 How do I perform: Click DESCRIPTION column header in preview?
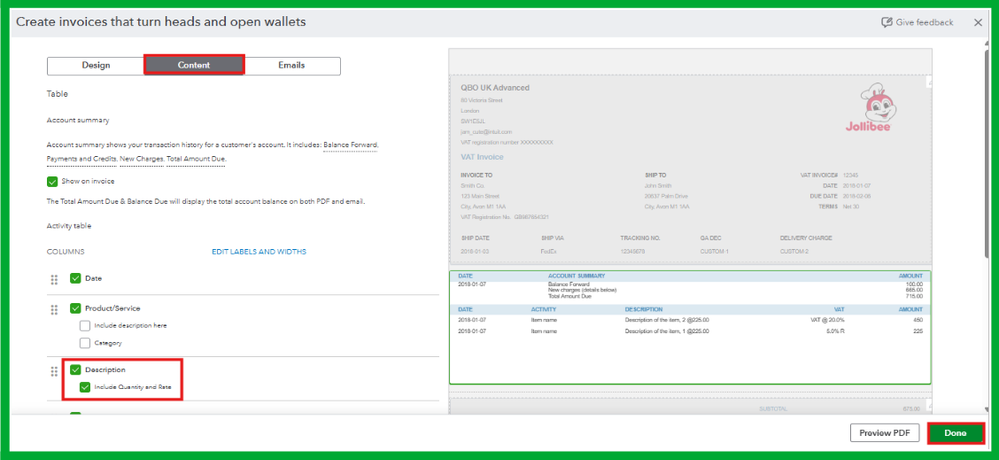click(643, 309)
